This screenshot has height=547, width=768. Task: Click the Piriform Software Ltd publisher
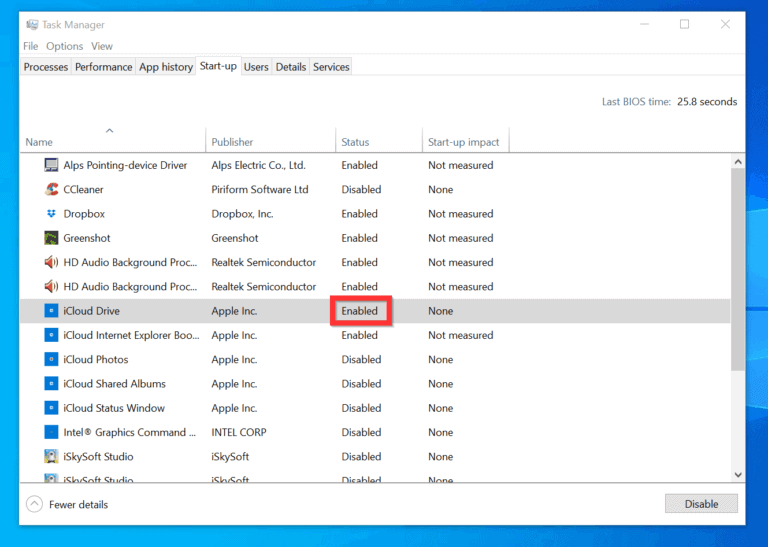(x=260, y=190)
